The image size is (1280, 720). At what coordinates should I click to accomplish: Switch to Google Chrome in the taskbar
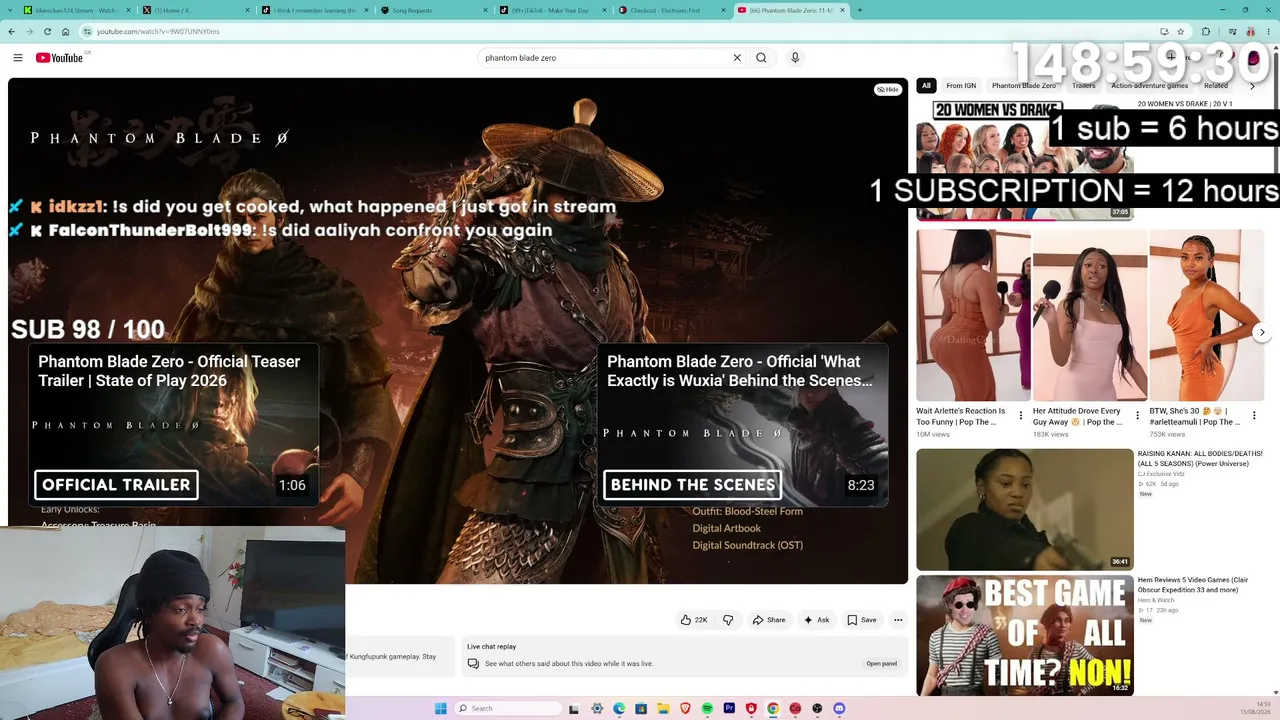(773, 708)
